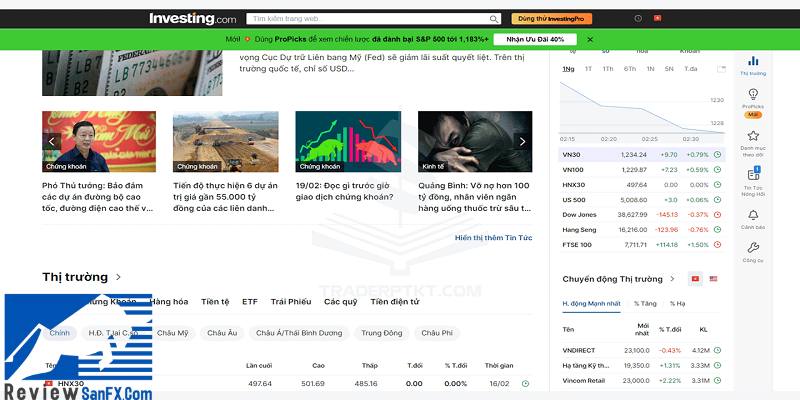Switch to the H. động Mạnh nhất tab
The width and height of the screenshot is (800, 400).
(x=591, y=304)
